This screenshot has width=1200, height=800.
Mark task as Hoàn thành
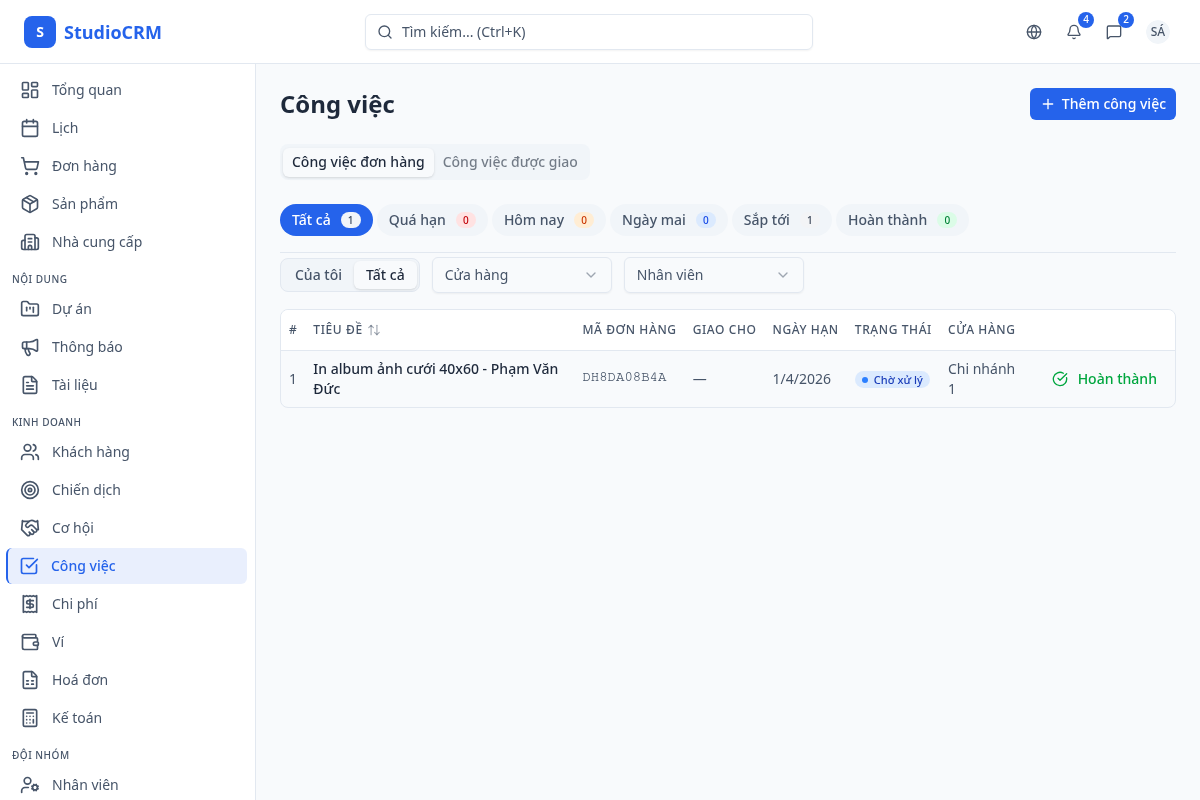(1104, 379)
